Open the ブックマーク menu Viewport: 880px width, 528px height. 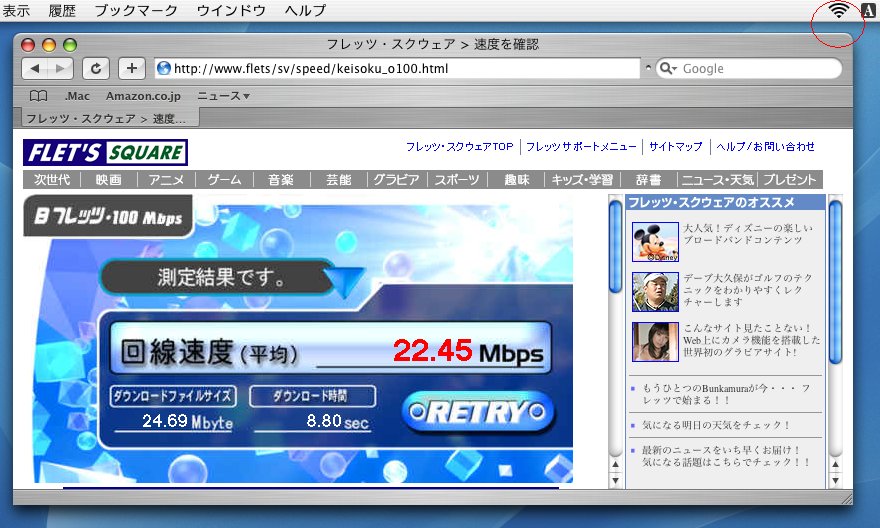tap(136, 10)
